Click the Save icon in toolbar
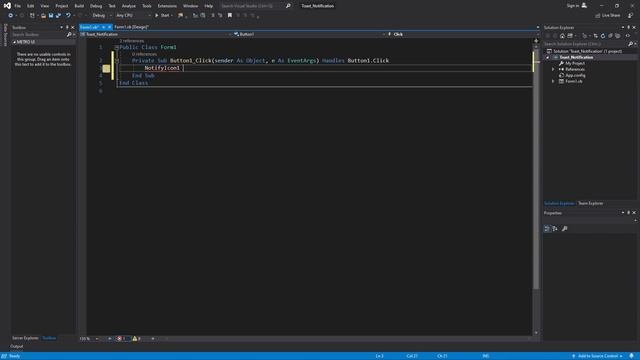Viewport: 640px width, 360px height. click(x=51, y=16)
